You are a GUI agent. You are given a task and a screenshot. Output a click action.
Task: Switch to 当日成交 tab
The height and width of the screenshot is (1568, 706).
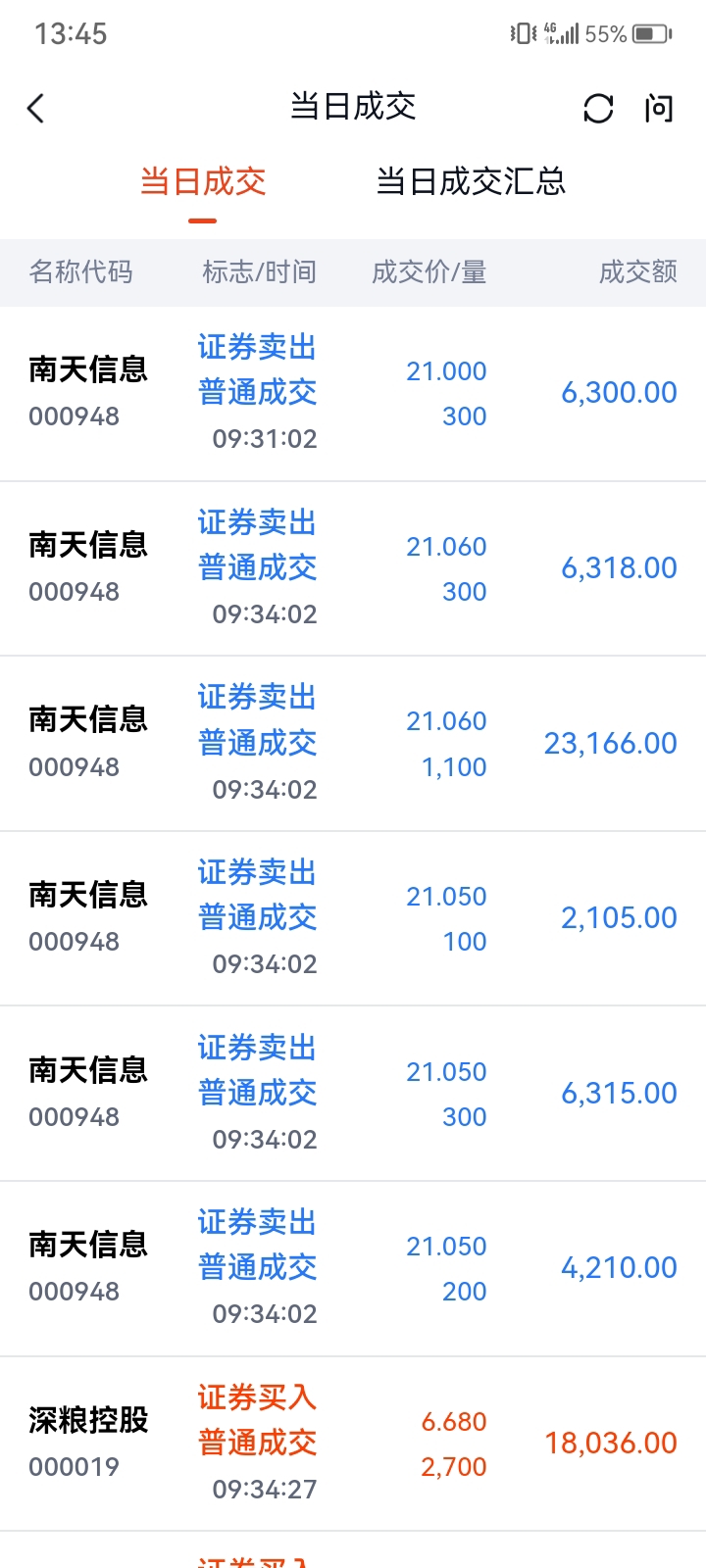(x=203, y=182)
